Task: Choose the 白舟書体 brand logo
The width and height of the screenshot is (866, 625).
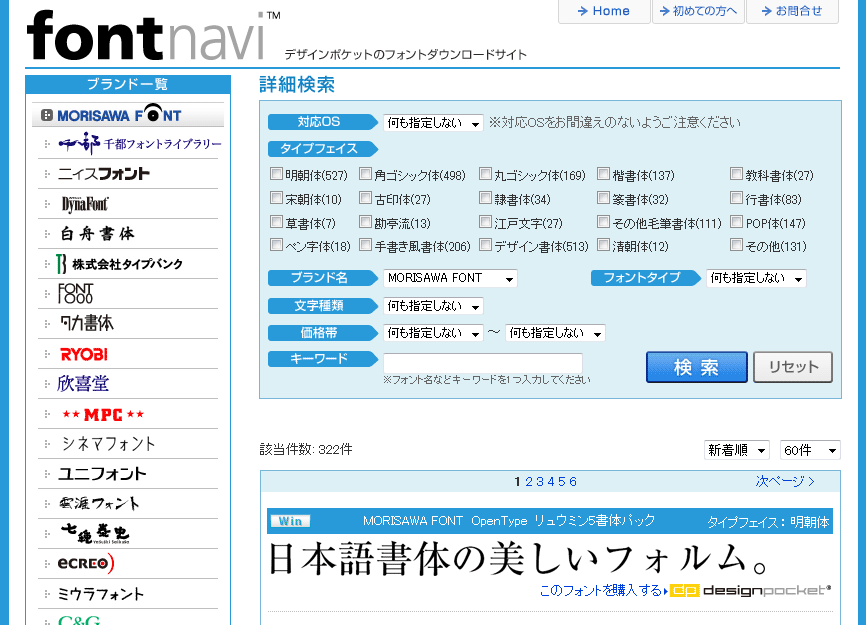Action: click(97, 234)
